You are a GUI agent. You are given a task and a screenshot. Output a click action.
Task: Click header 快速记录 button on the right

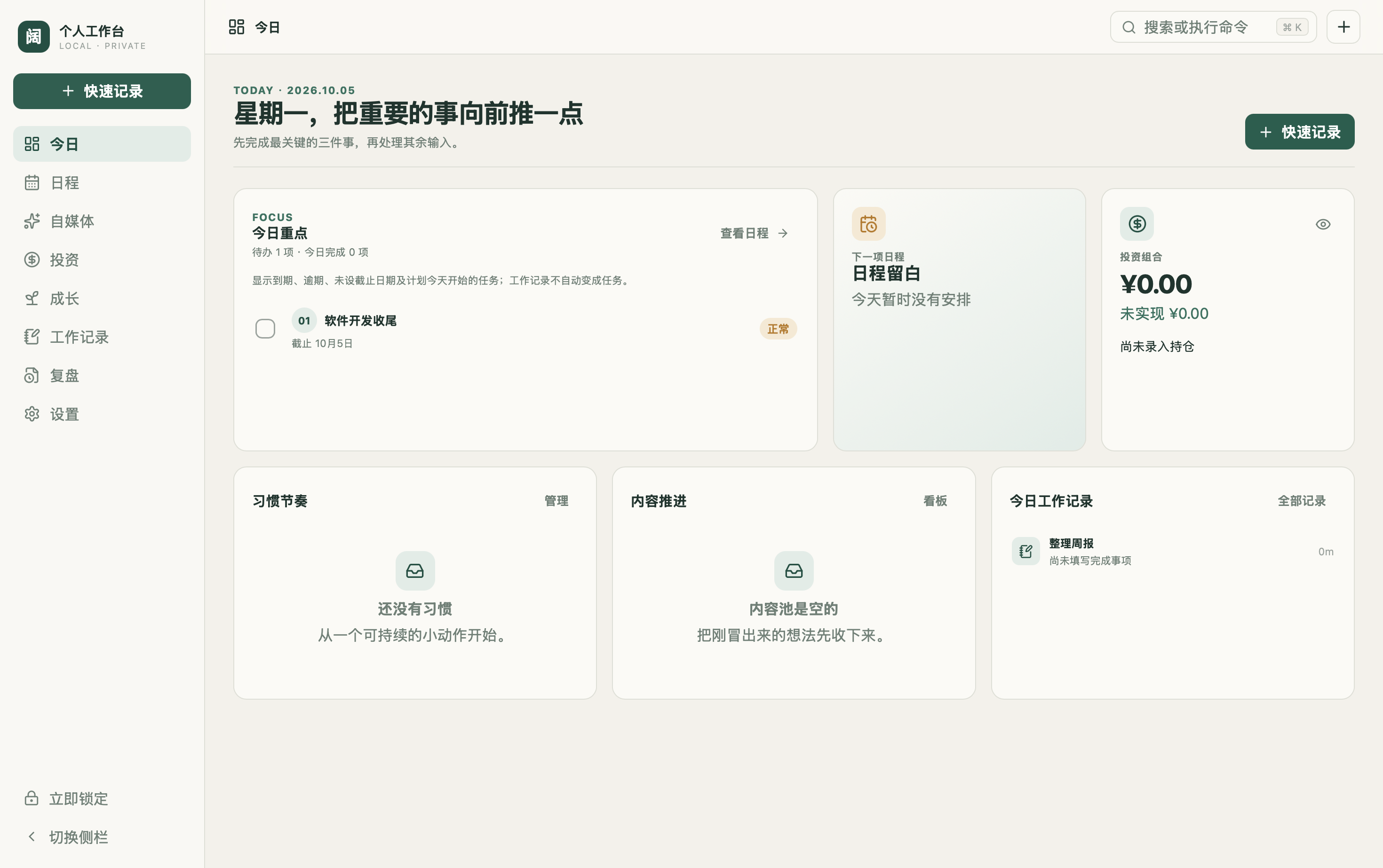[1299, 132]
